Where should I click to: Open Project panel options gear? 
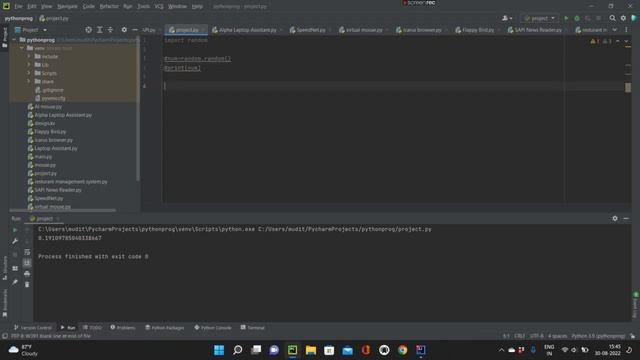click(x=124, y=30)
